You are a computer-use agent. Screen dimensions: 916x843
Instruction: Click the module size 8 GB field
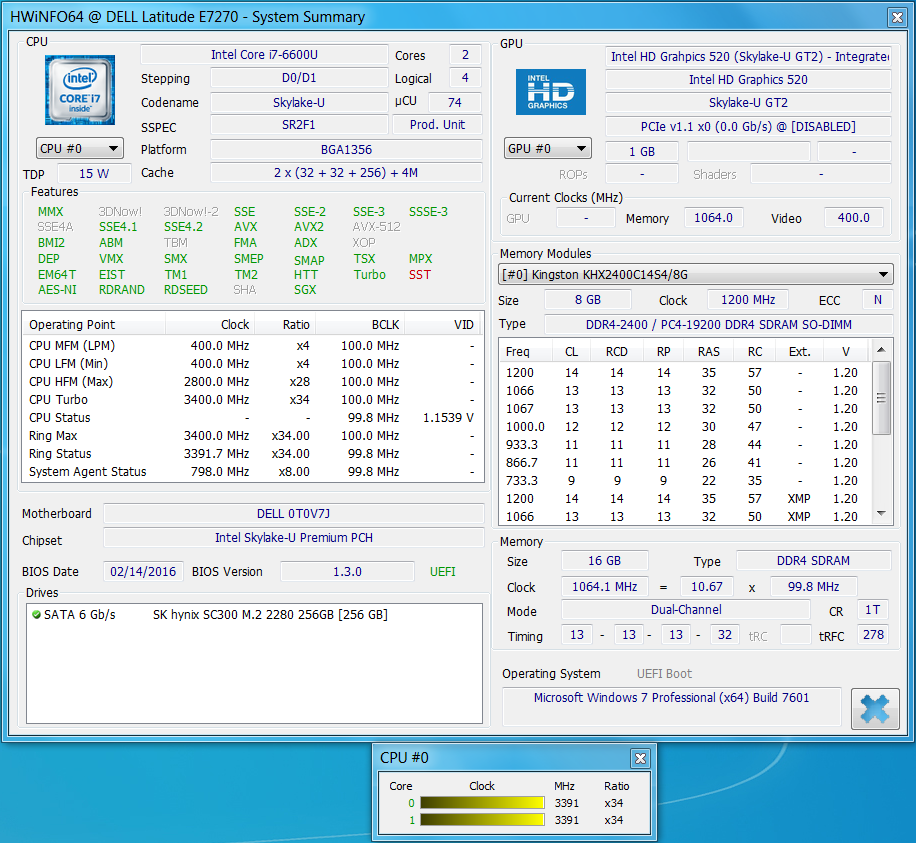coord(587,300)
